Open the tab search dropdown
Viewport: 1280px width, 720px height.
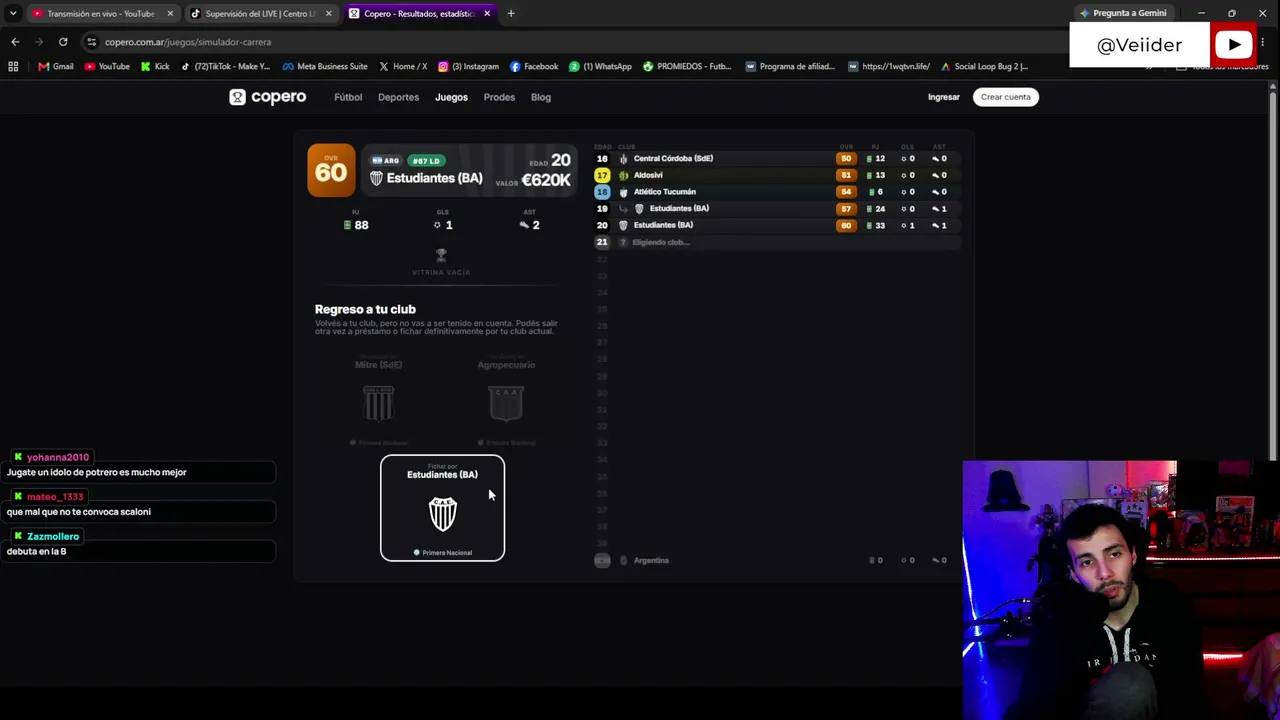pyautogui.click(x=13, y=13)
